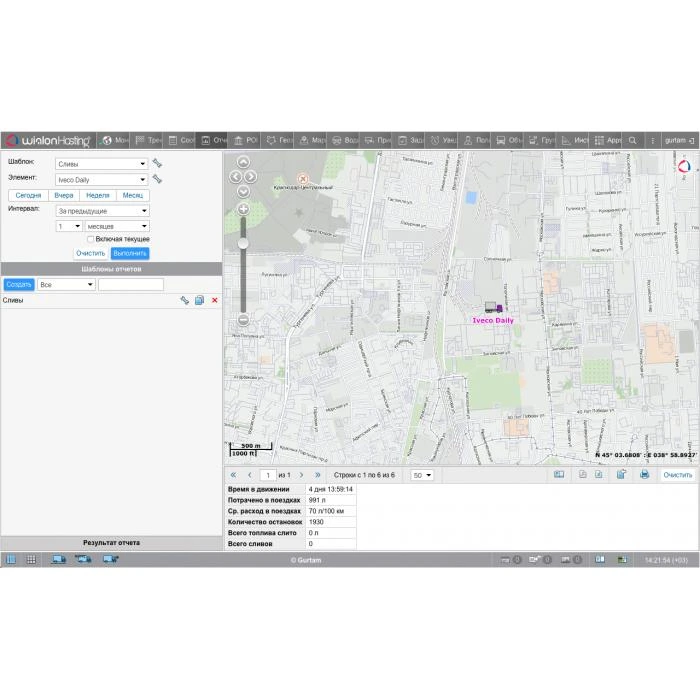Open the месяцев interval unit dropdown

click(117, 226)
